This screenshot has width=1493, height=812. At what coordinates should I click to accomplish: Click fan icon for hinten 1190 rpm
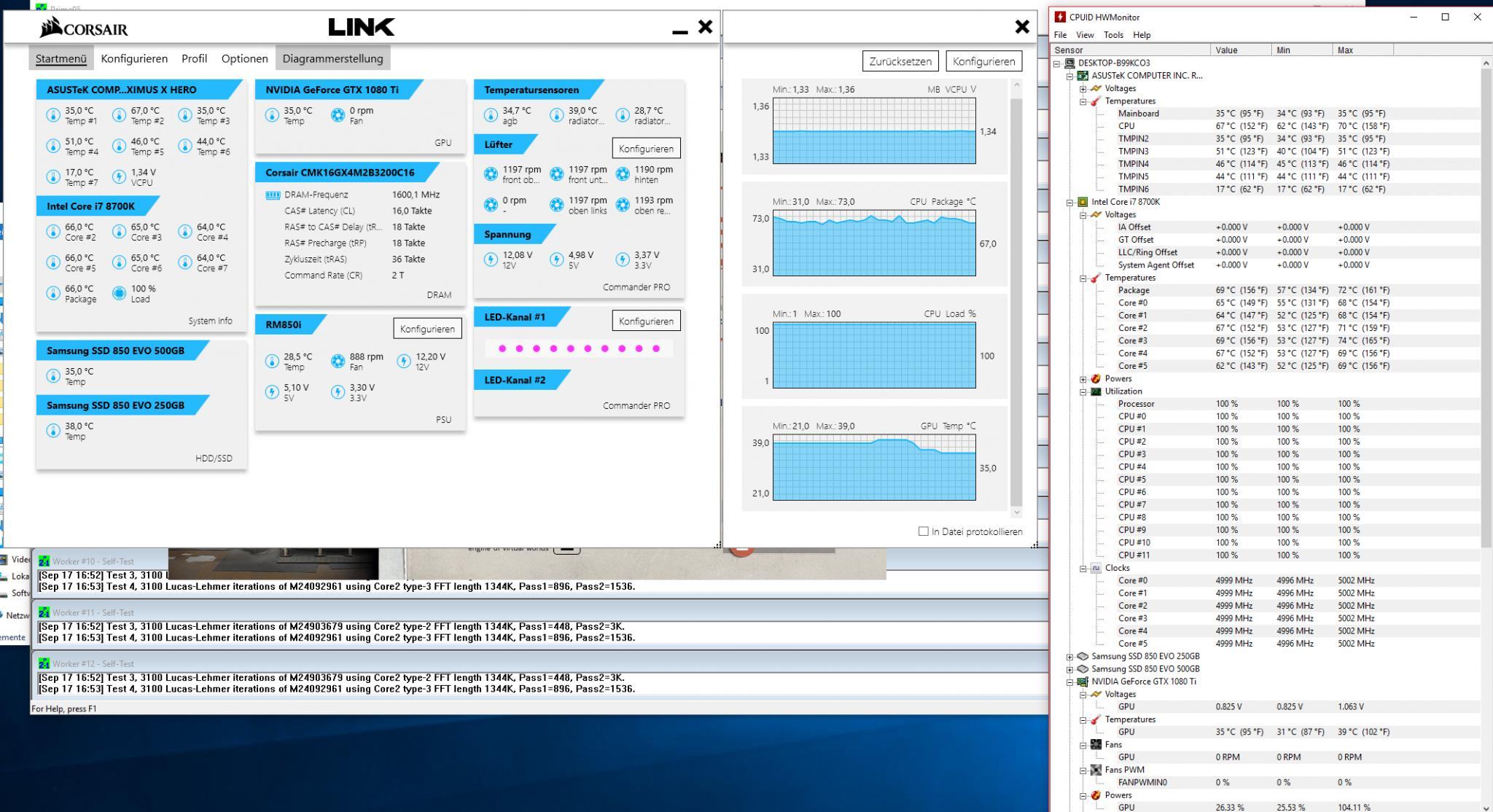click(623, 173)
